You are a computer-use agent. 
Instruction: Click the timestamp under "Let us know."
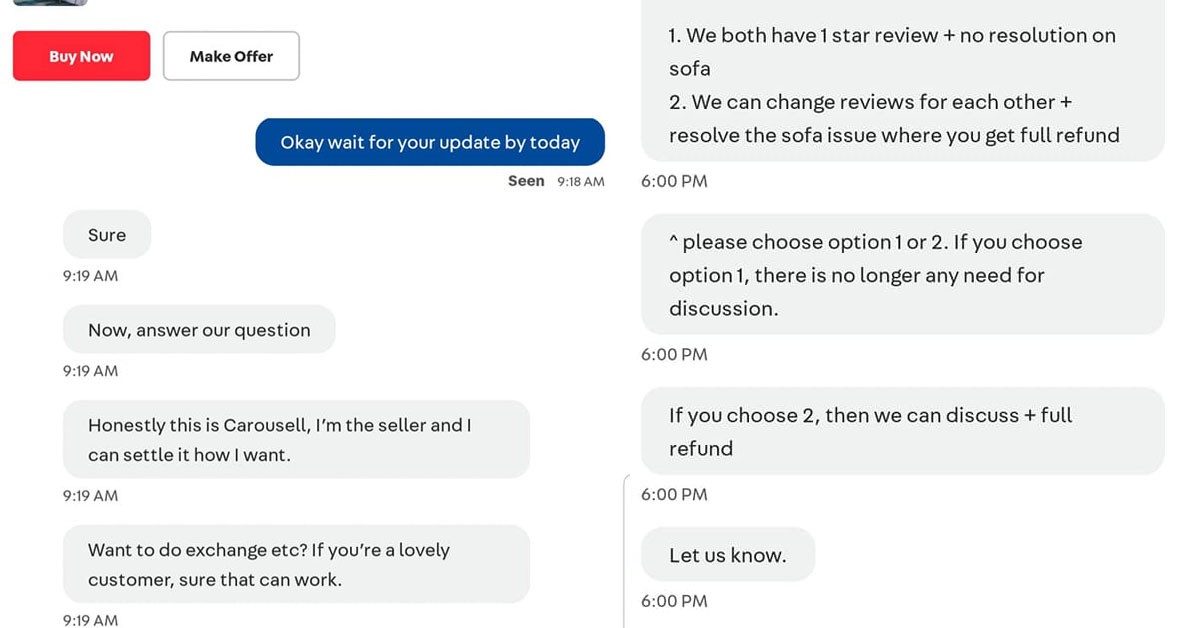pos(674,601)
